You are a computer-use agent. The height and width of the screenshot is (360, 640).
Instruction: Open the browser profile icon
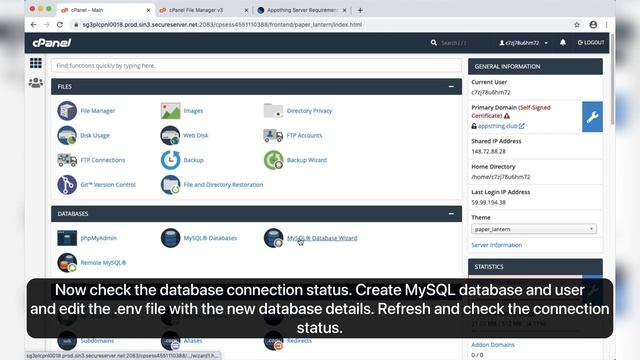pos(593,24)
